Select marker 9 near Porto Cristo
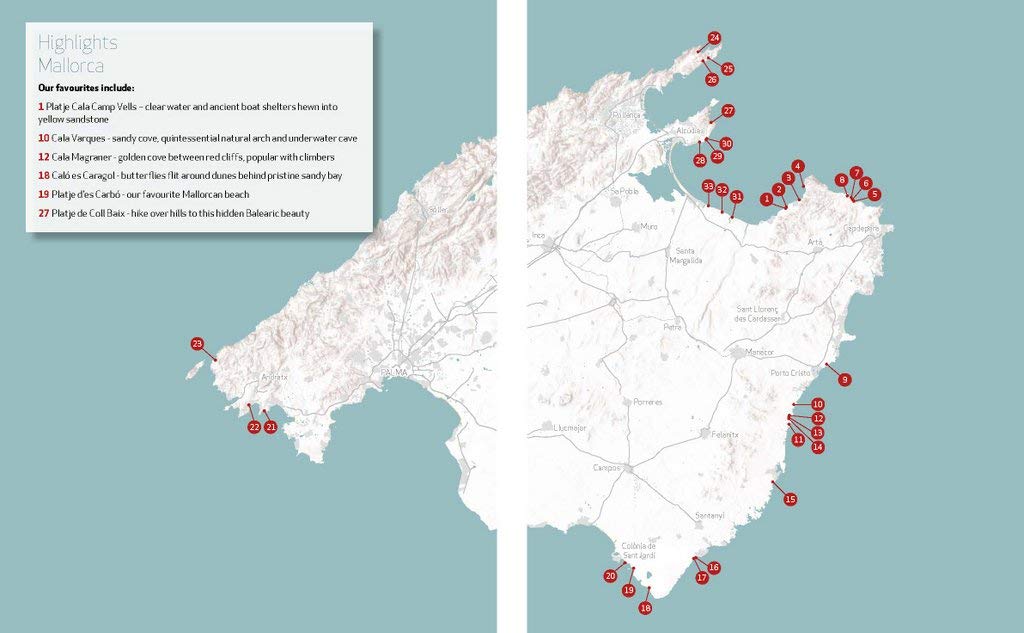The width and height of the screenshot is (1024, 633). [845, 380]
